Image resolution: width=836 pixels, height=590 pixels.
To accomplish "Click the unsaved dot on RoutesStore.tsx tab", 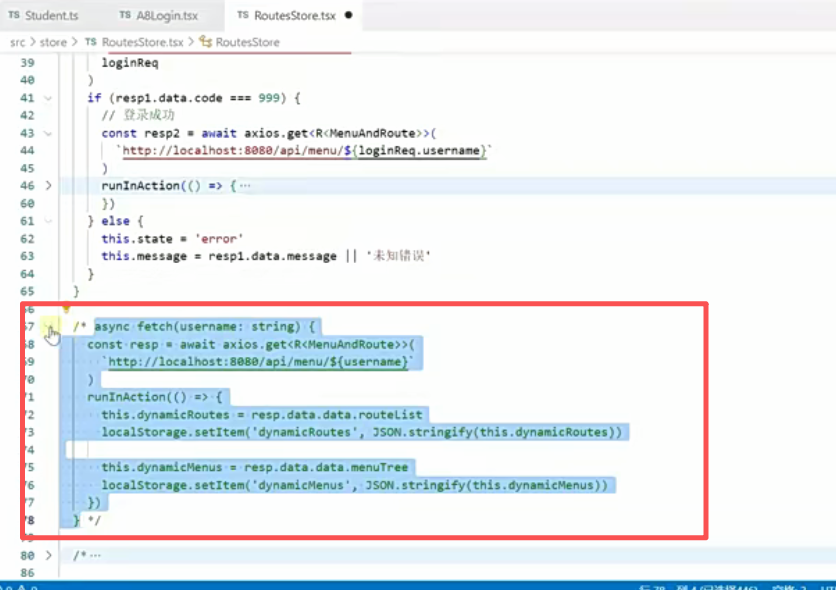I will click(348, 15).
